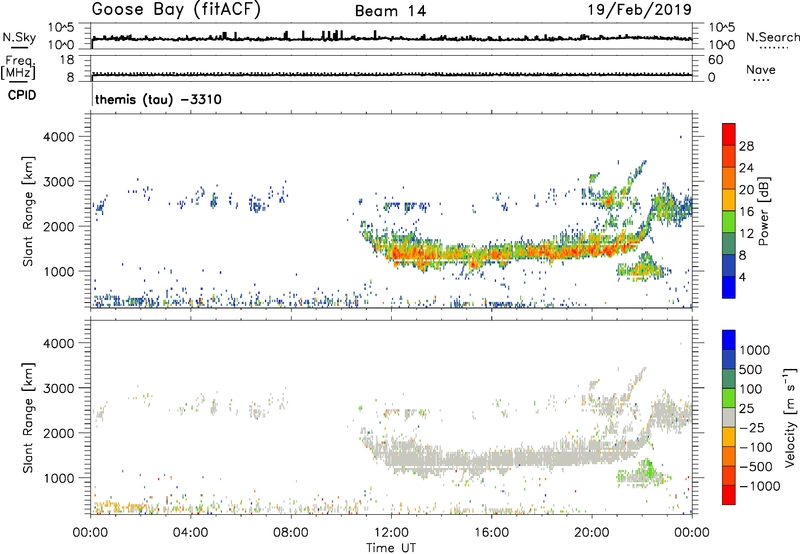Click the date '19/Feb/2019'
The image size is (800, 554).
tap(640, 9)
